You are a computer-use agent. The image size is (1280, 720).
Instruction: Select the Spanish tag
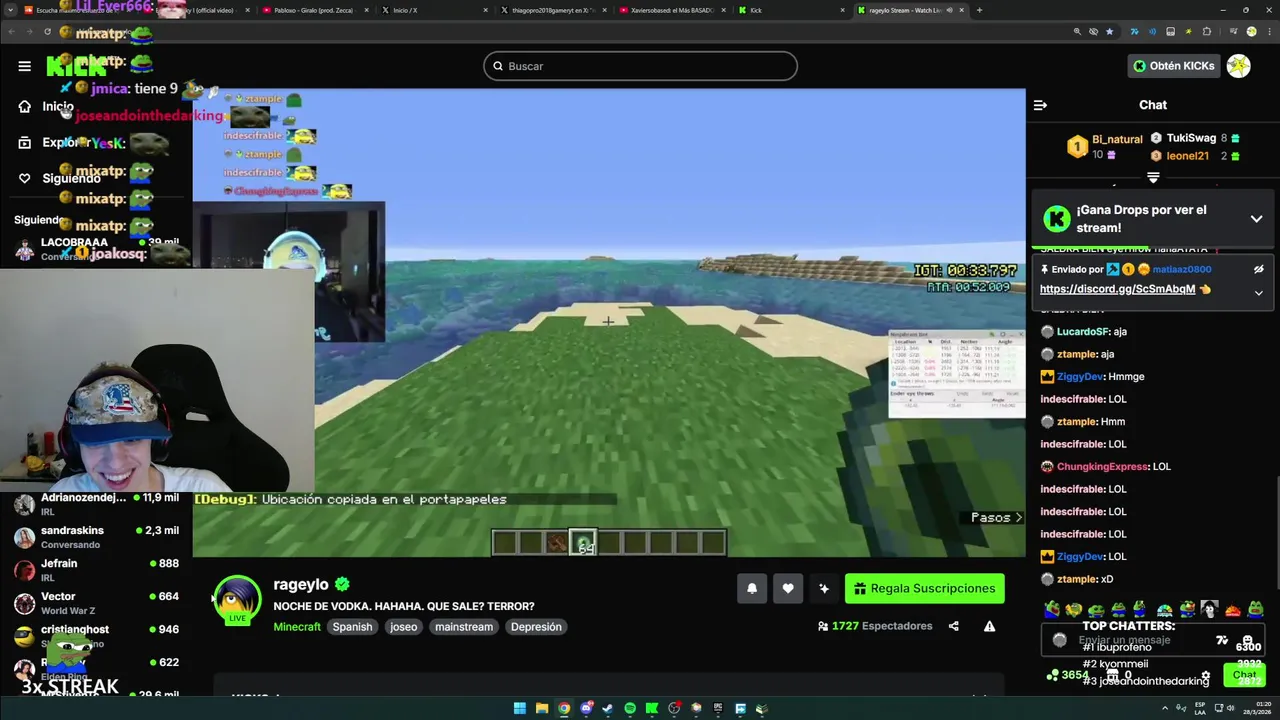tap(352, 627)
